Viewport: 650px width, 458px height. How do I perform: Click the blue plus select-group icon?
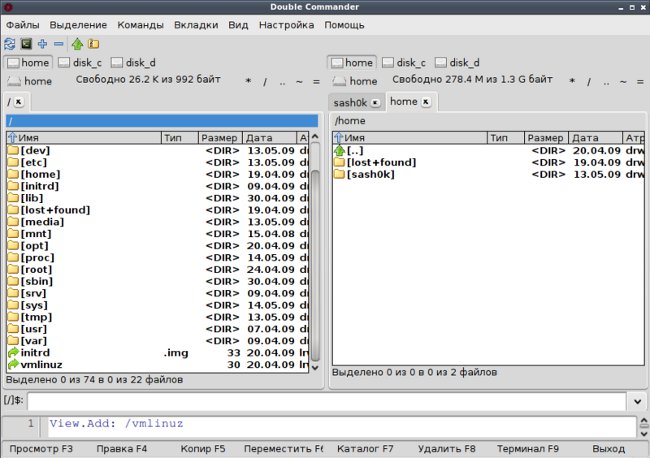tap(42, 44)
